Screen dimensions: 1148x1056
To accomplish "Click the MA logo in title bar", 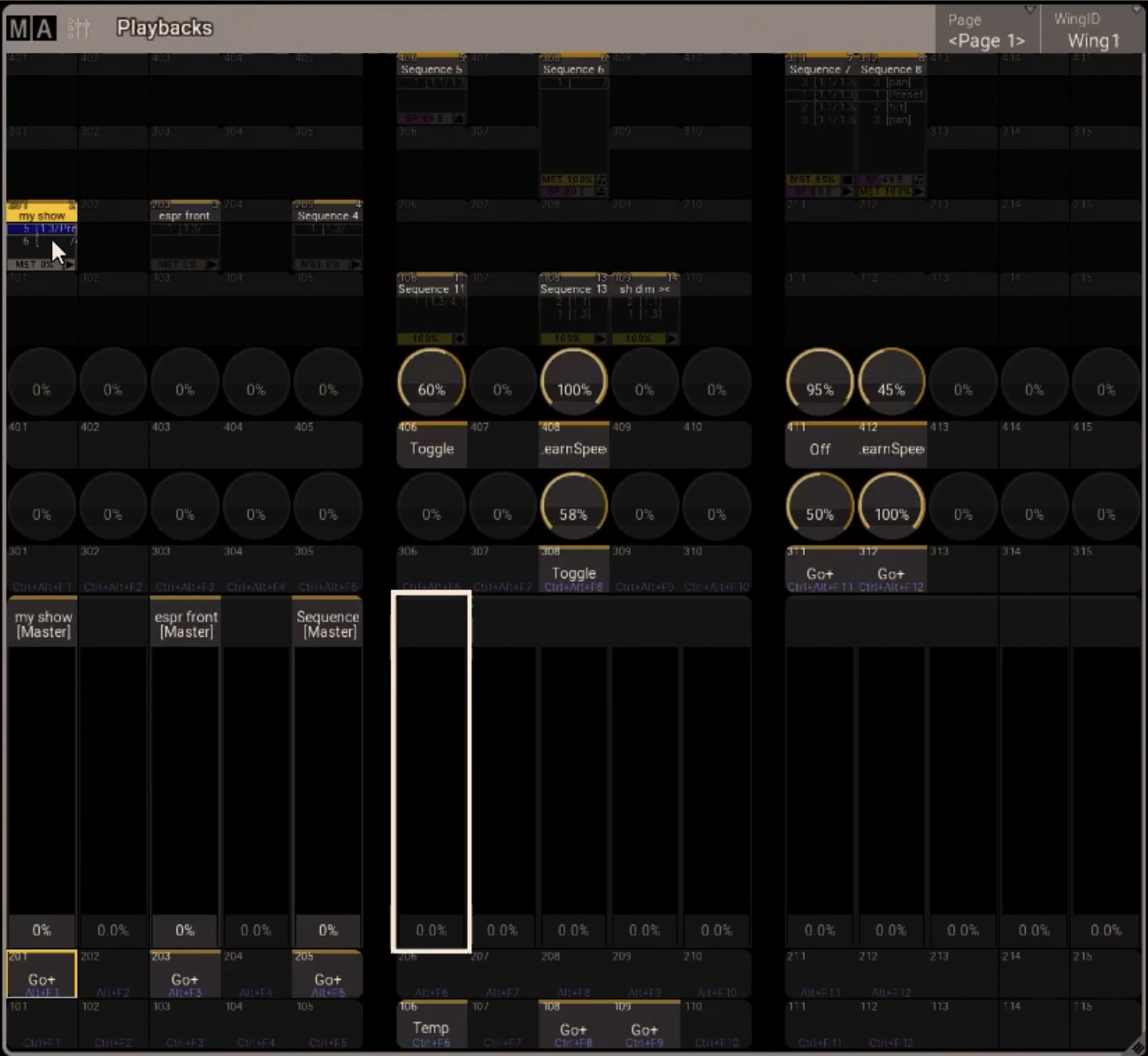I will pos(31,28).
